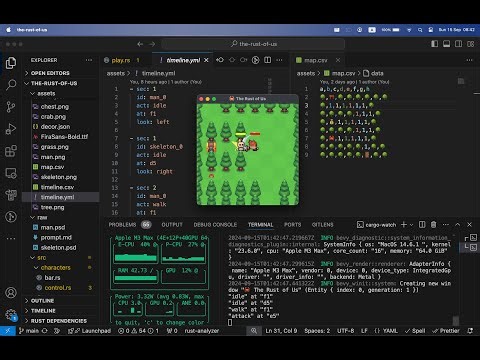Toggle the bottom panel visibility

click(446, 44)
